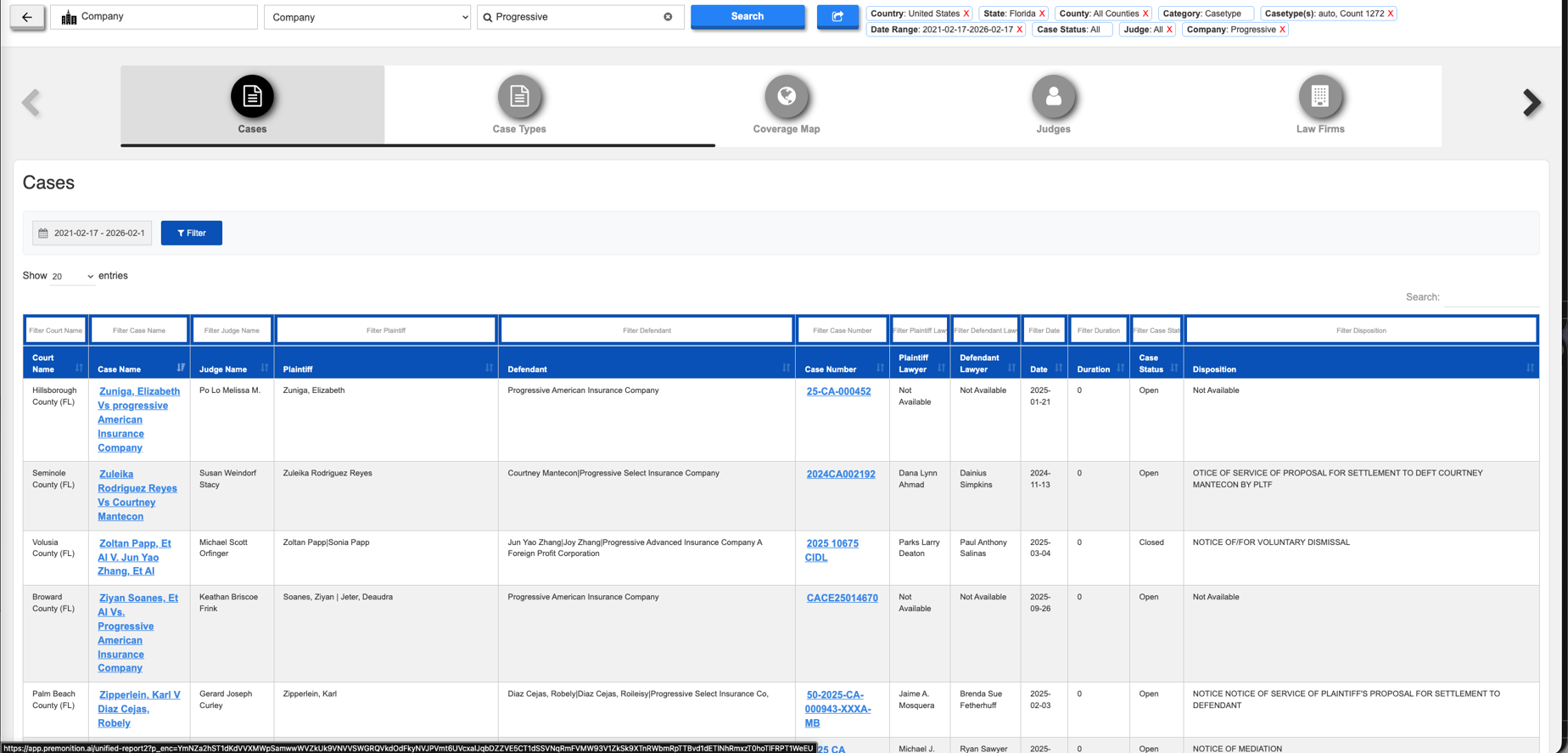Screen dimensions: 1568x753
Task: Open the Cases section icon
Action: click(252, 96)
